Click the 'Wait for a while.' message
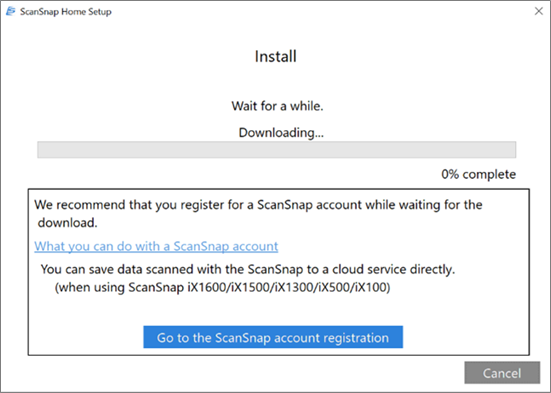 point(277,106)
